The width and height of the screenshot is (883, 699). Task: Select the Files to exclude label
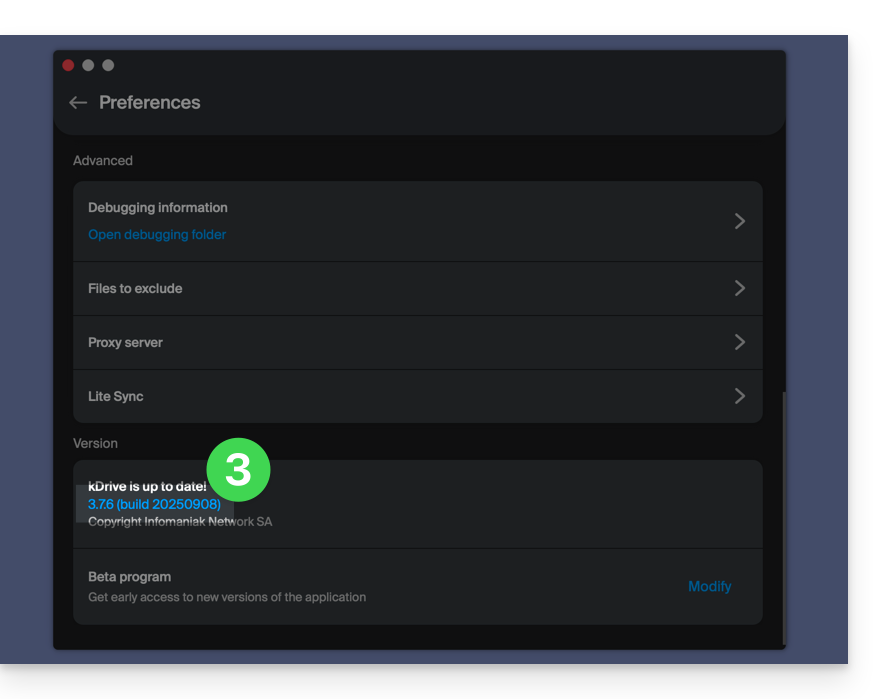pyautogui.click(x=135, y=289)
